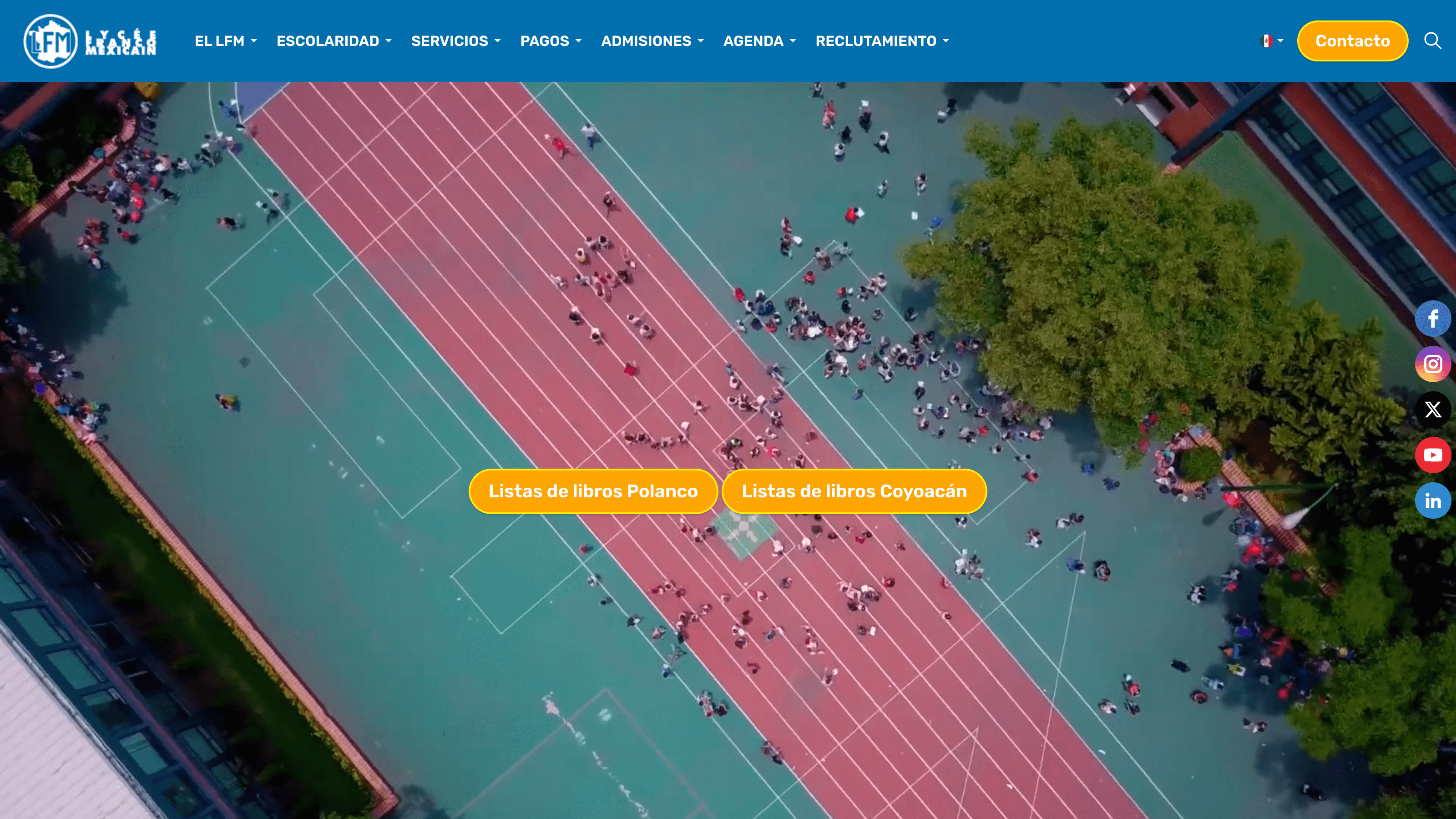This screenshot has height=819, width=1456.
Task: Open the LinkedIn social icon
Action: 1432,501
